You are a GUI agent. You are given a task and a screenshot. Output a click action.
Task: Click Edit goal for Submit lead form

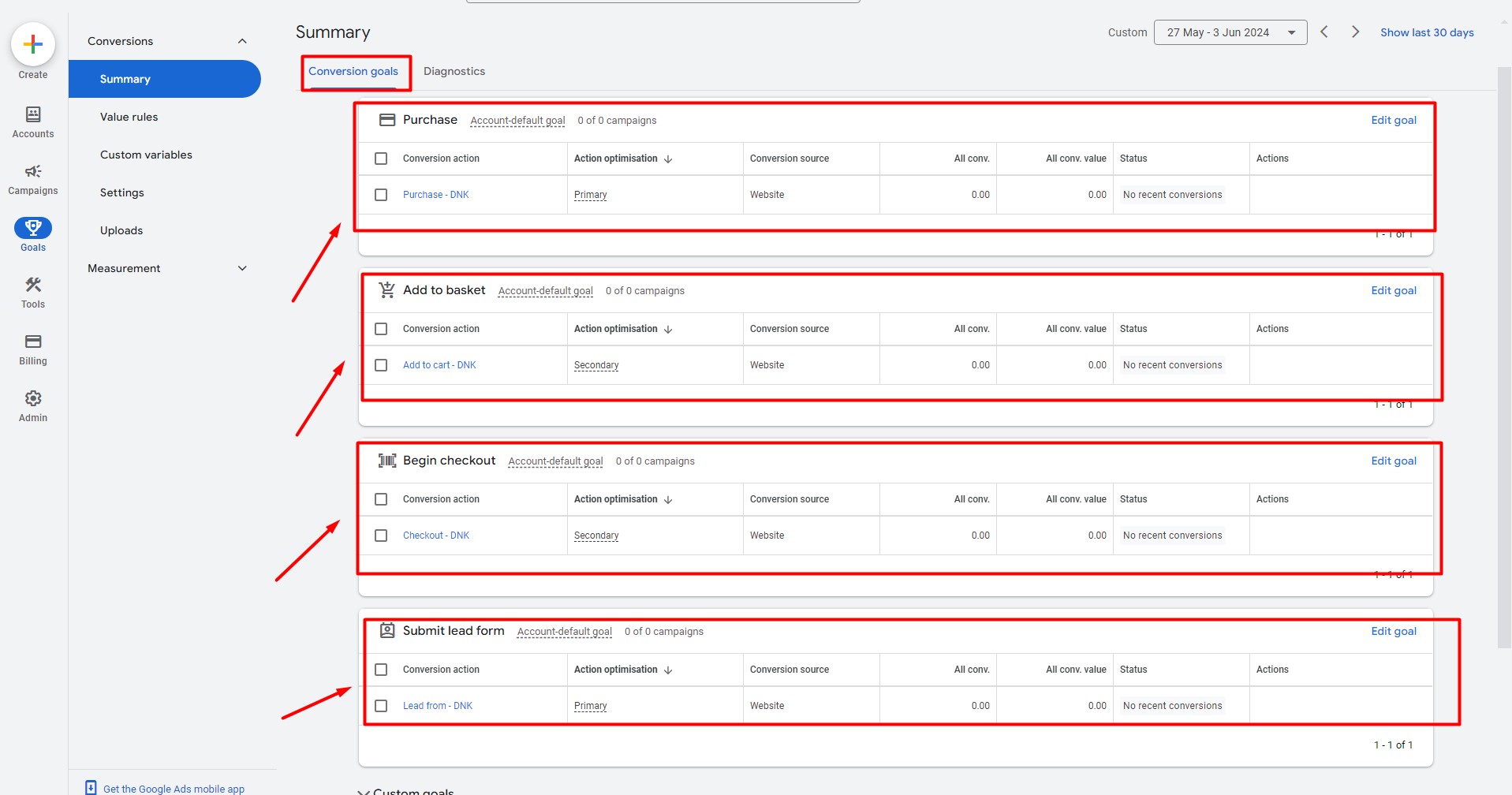pyautogui.click(x=1394, y=631)
